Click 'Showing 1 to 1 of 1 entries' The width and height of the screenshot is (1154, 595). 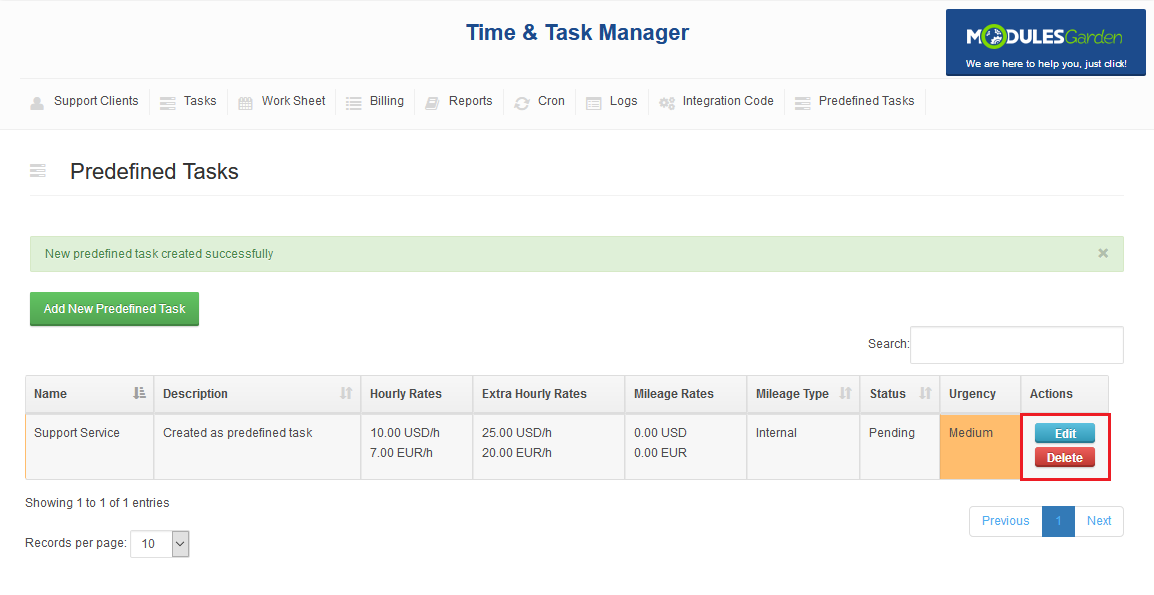click(x=97, y=503)
